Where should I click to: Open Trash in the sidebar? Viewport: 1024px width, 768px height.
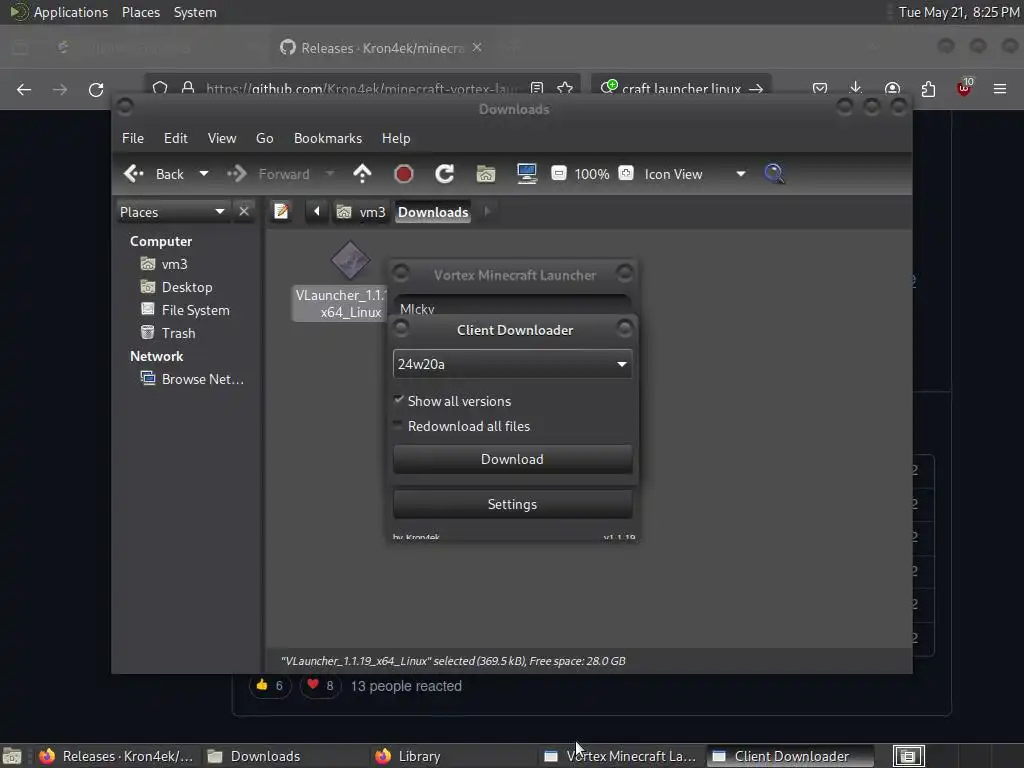click(168, 333)
